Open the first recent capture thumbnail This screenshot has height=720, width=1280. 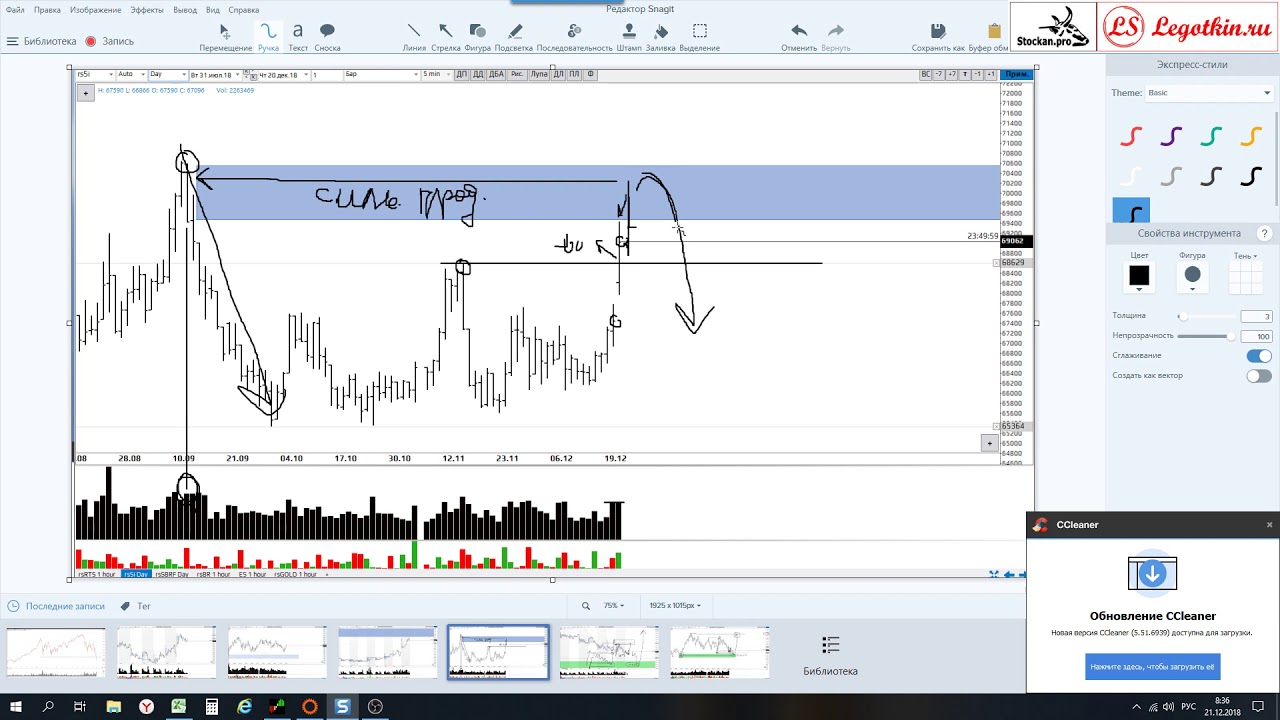(x=56, y=652)
